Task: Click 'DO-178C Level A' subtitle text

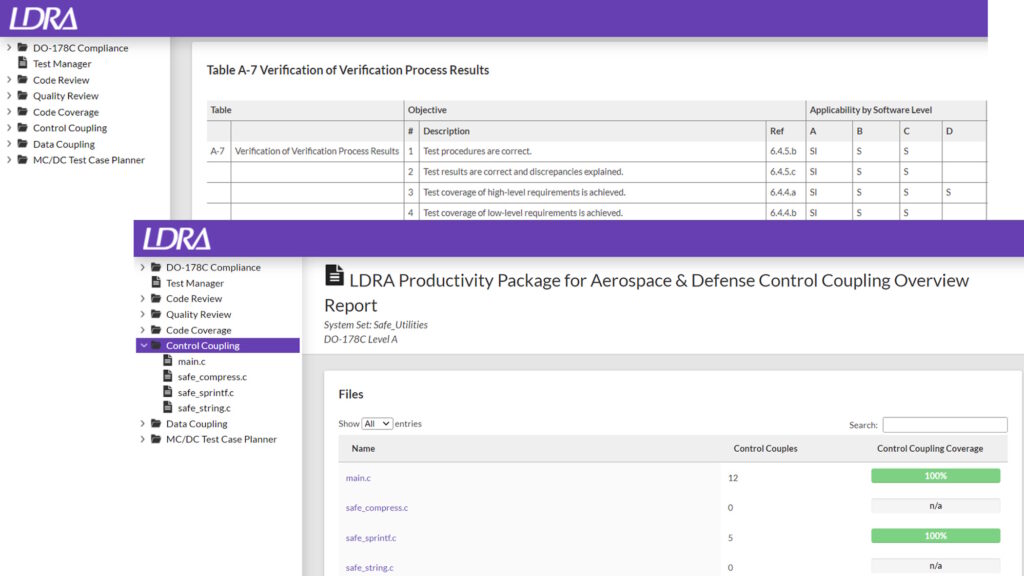Action: tap(360, 339)
